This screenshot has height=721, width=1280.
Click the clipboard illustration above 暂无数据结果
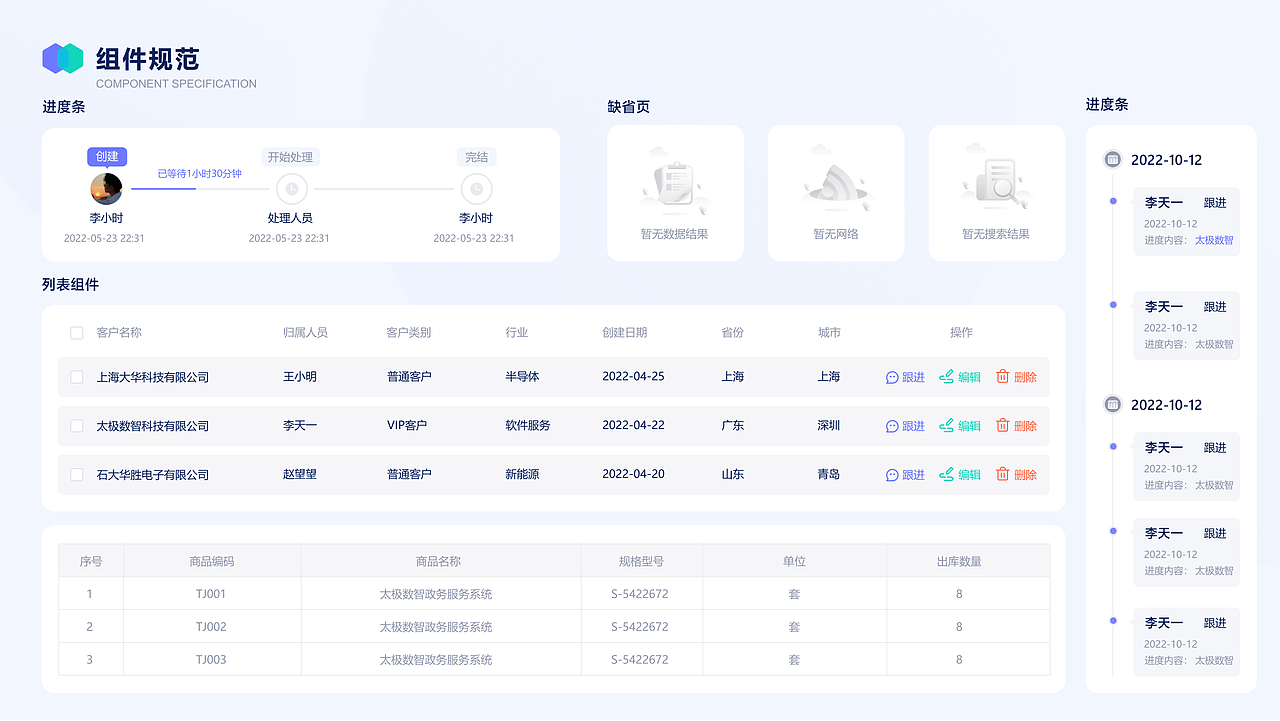coord(675,180)
